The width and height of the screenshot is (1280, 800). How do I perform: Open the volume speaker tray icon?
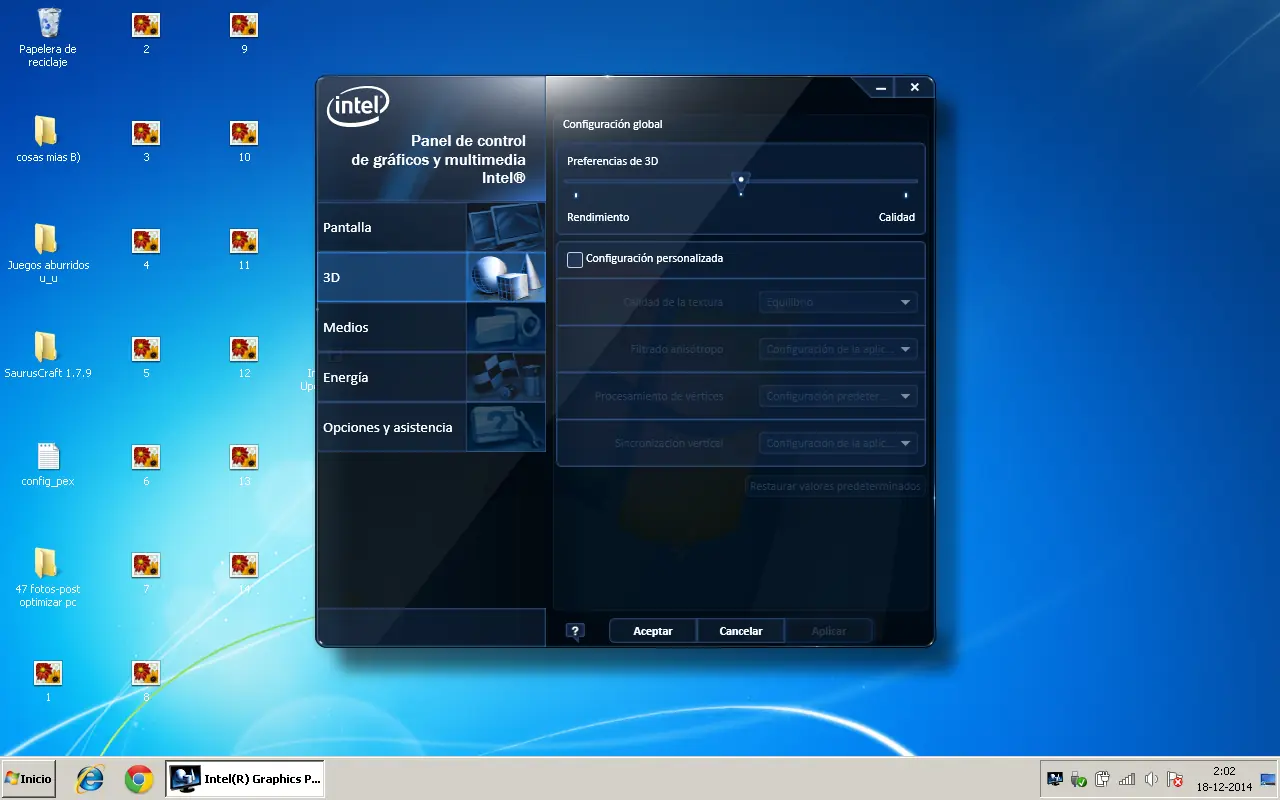pos(1151,779)
